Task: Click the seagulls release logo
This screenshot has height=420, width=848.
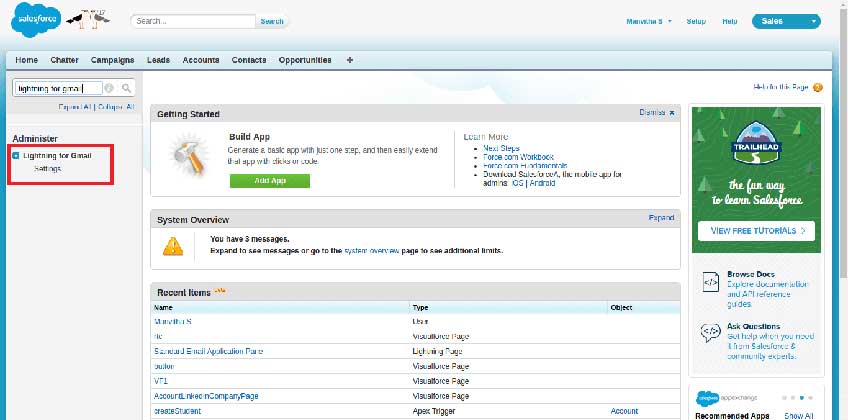Action: click(88, 19)
